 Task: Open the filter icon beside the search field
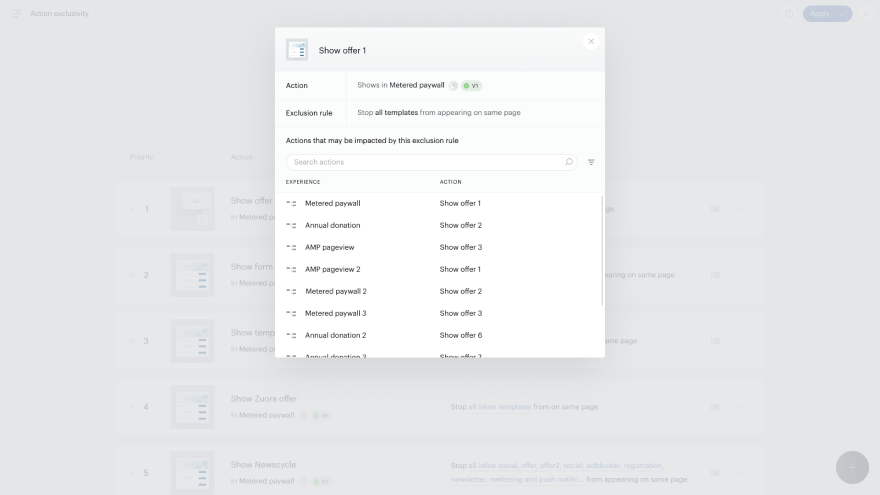591,162
